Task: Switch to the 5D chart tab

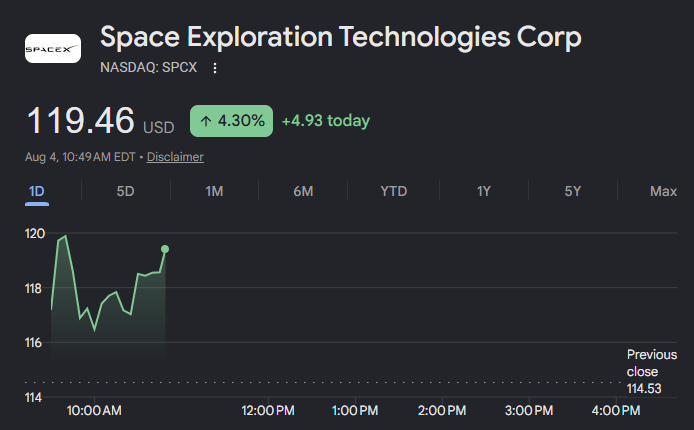Action: pyautogui.click(x=125, y=192)
